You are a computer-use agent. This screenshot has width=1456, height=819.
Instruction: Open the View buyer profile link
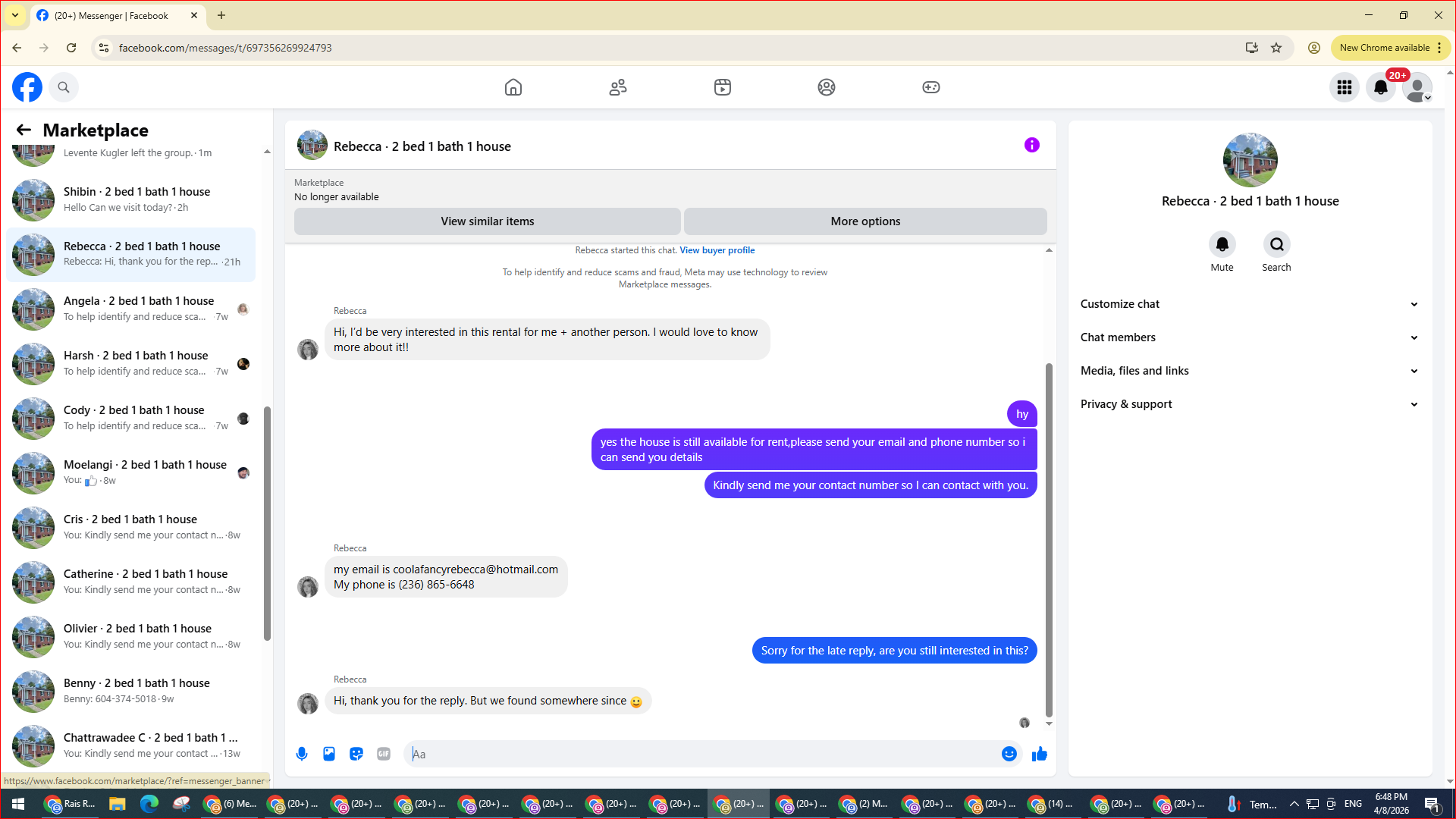[x=717, y=250]
